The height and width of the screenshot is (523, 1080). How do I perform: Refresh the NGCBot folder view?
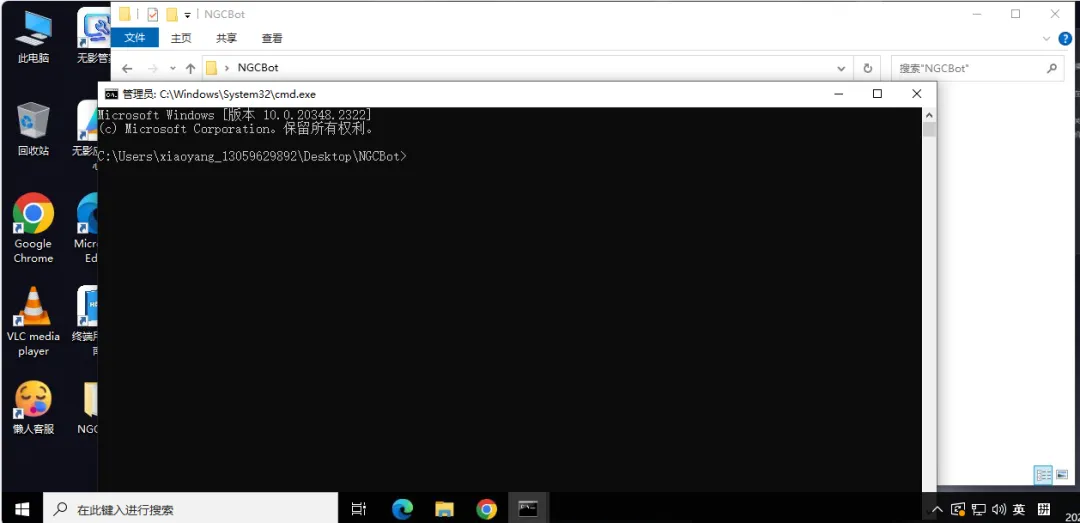tap(868, 68)
